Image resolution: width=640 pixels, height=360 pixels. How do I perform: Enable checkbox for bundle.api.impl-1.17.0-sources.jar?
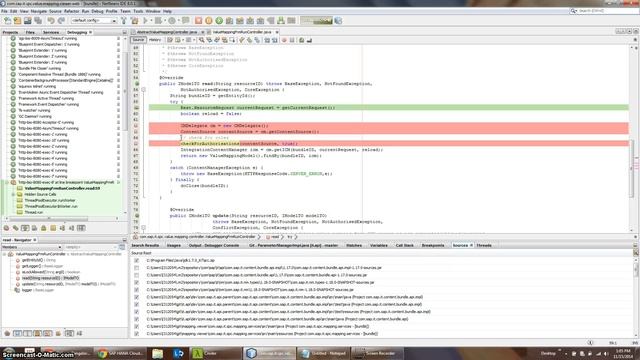[137, 268]
